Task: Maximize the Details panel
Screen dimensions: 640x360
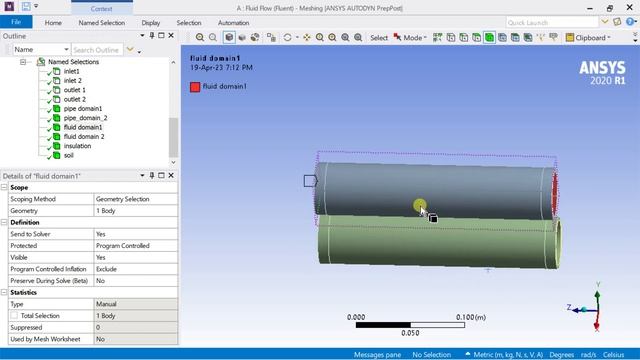Action: [161, 175]
